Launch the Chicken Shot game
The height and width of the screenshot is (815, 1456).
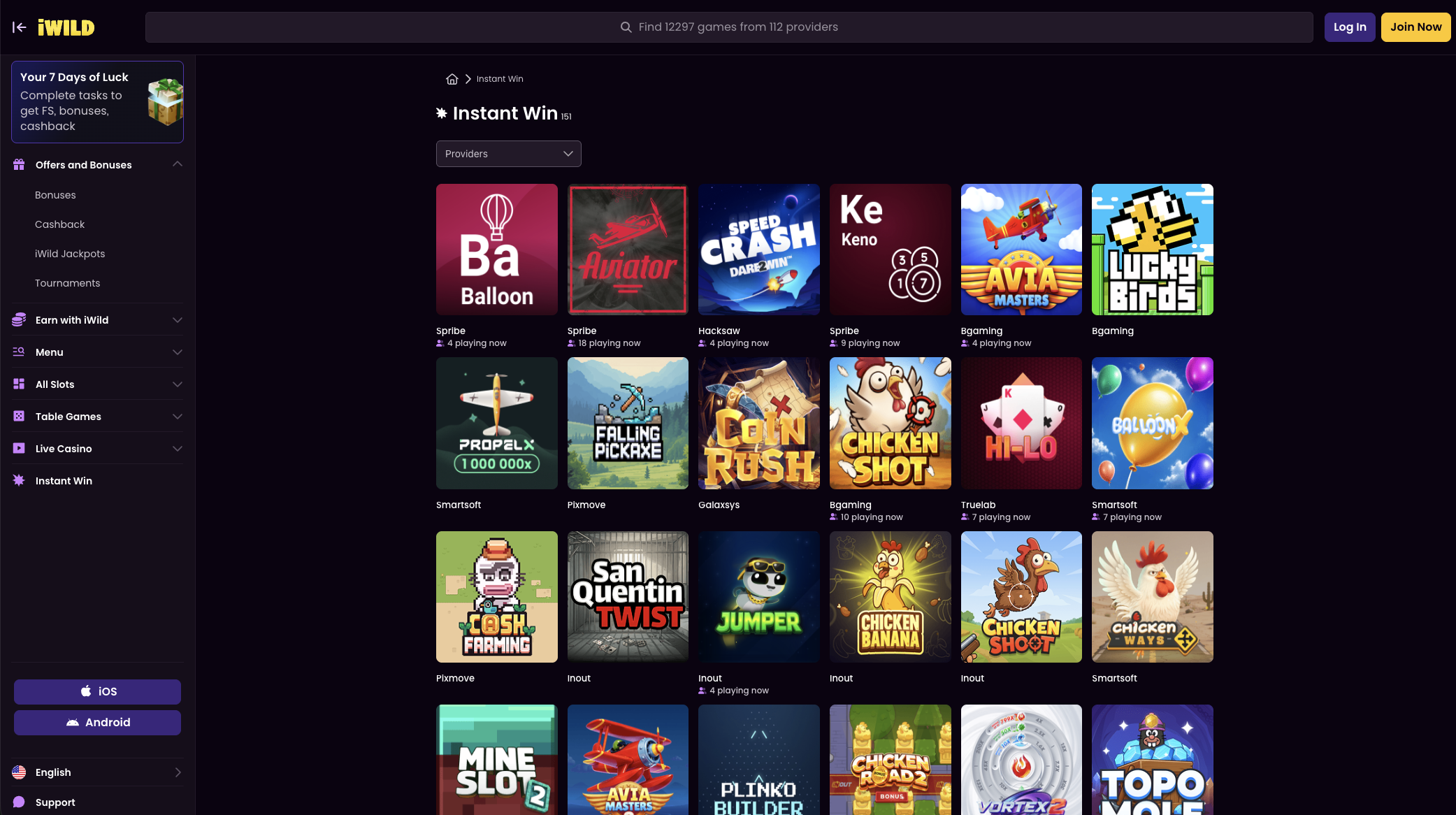tap(891, 424)
